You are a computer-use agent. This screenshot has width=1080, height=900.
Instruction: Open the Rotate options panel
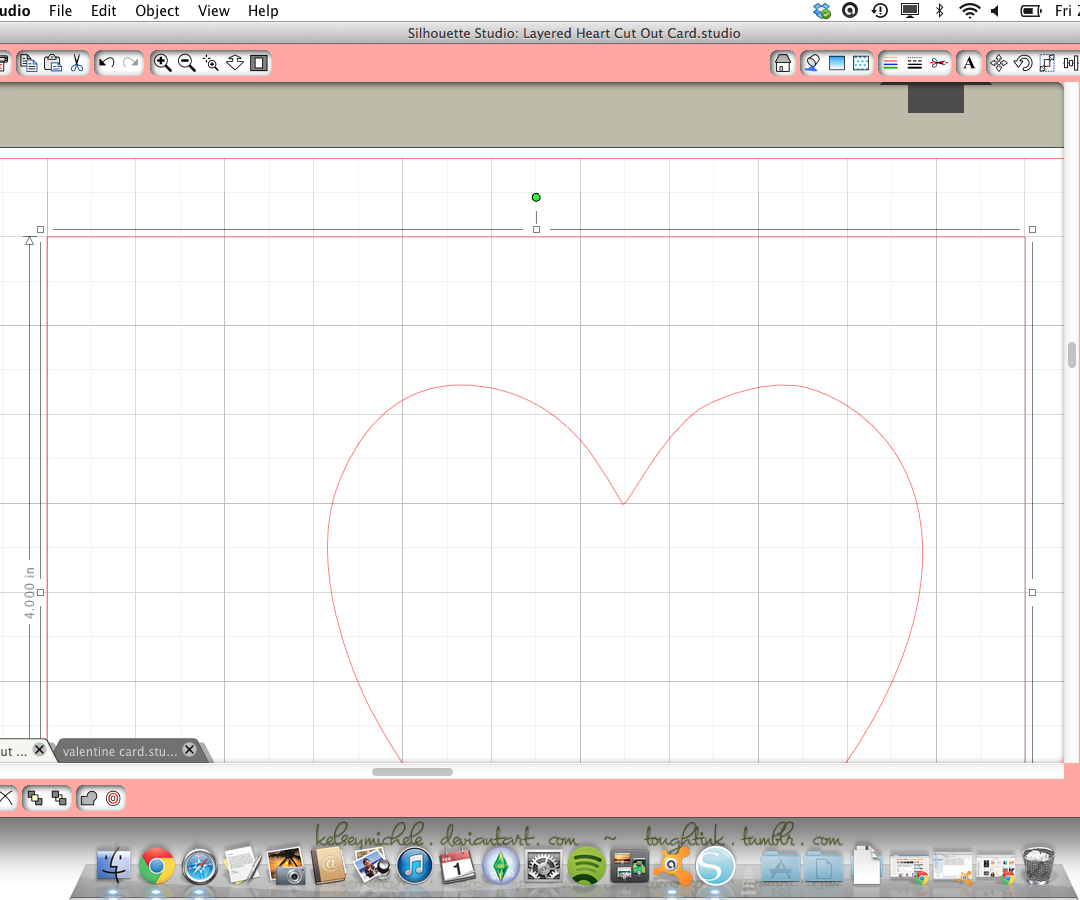pyautogui.click(x=1022, y=62)
